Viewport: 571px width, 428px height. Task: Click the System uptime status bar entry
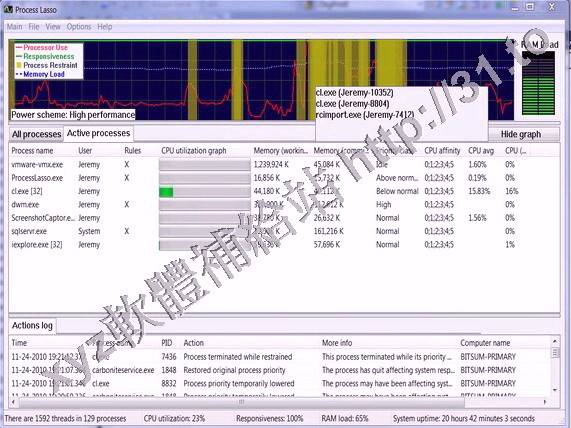click(464, 419)
